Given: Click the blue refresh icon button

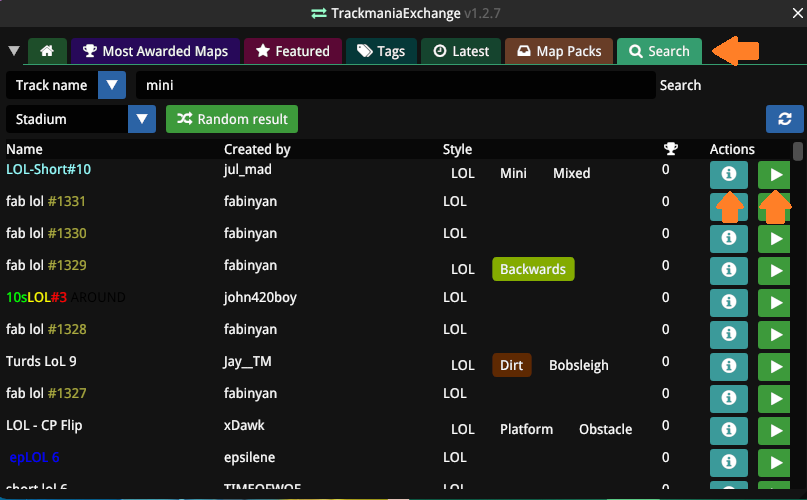Looking at the screenshot, I should 784,119.
